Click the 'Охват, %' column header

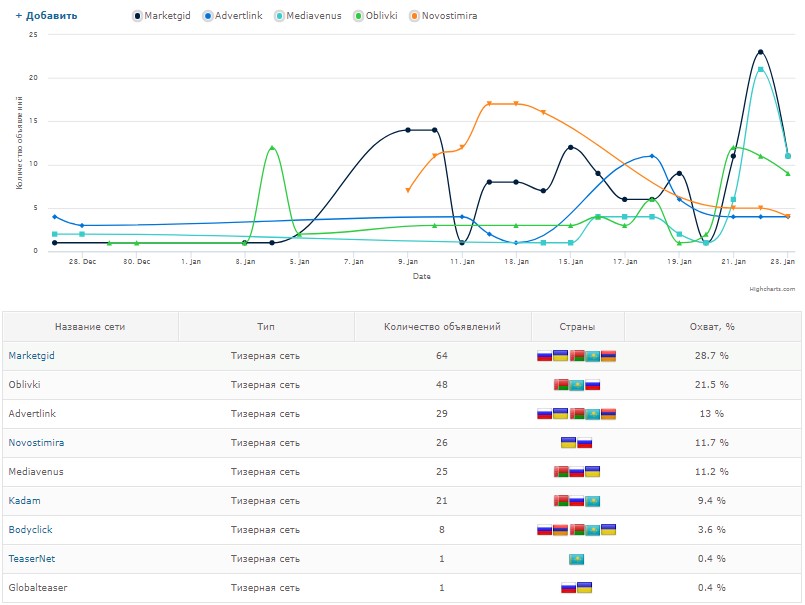pyautogui.click(x=712, y=327)
